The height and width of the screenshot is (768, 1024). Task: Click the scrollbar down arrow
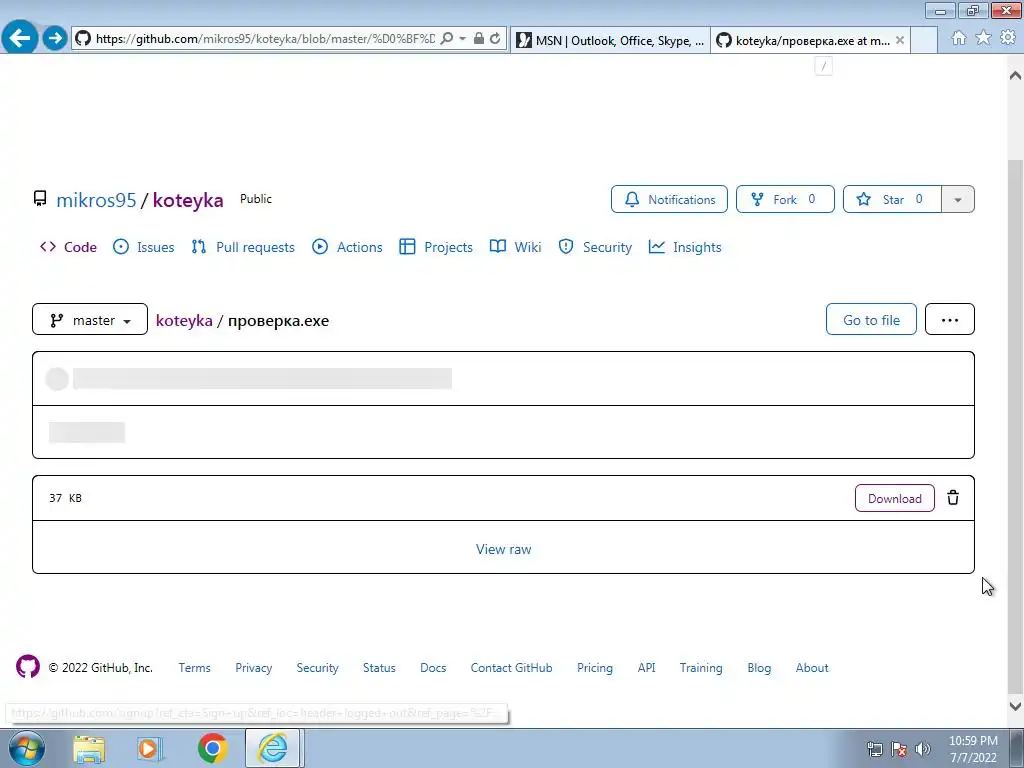point(1015,705)
